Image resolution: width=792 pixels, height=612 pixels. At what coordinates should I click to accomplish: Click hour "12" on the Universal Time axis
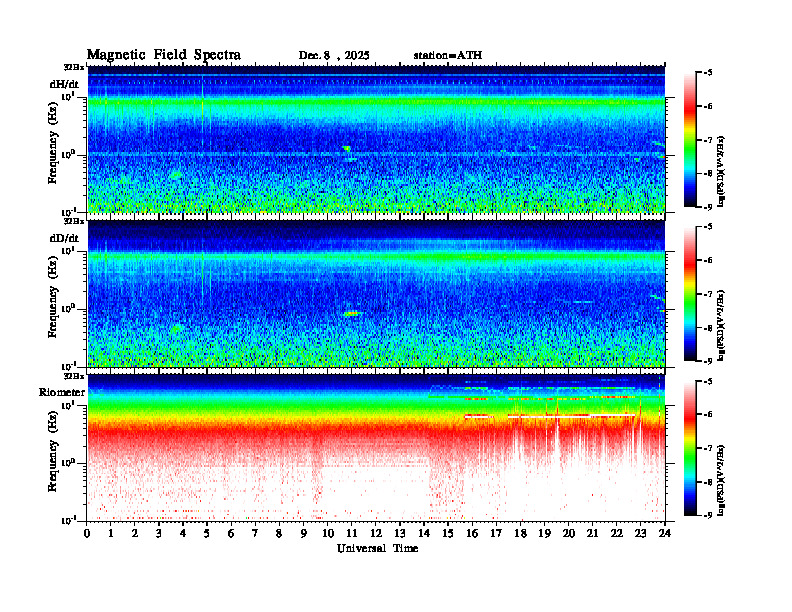376,534
